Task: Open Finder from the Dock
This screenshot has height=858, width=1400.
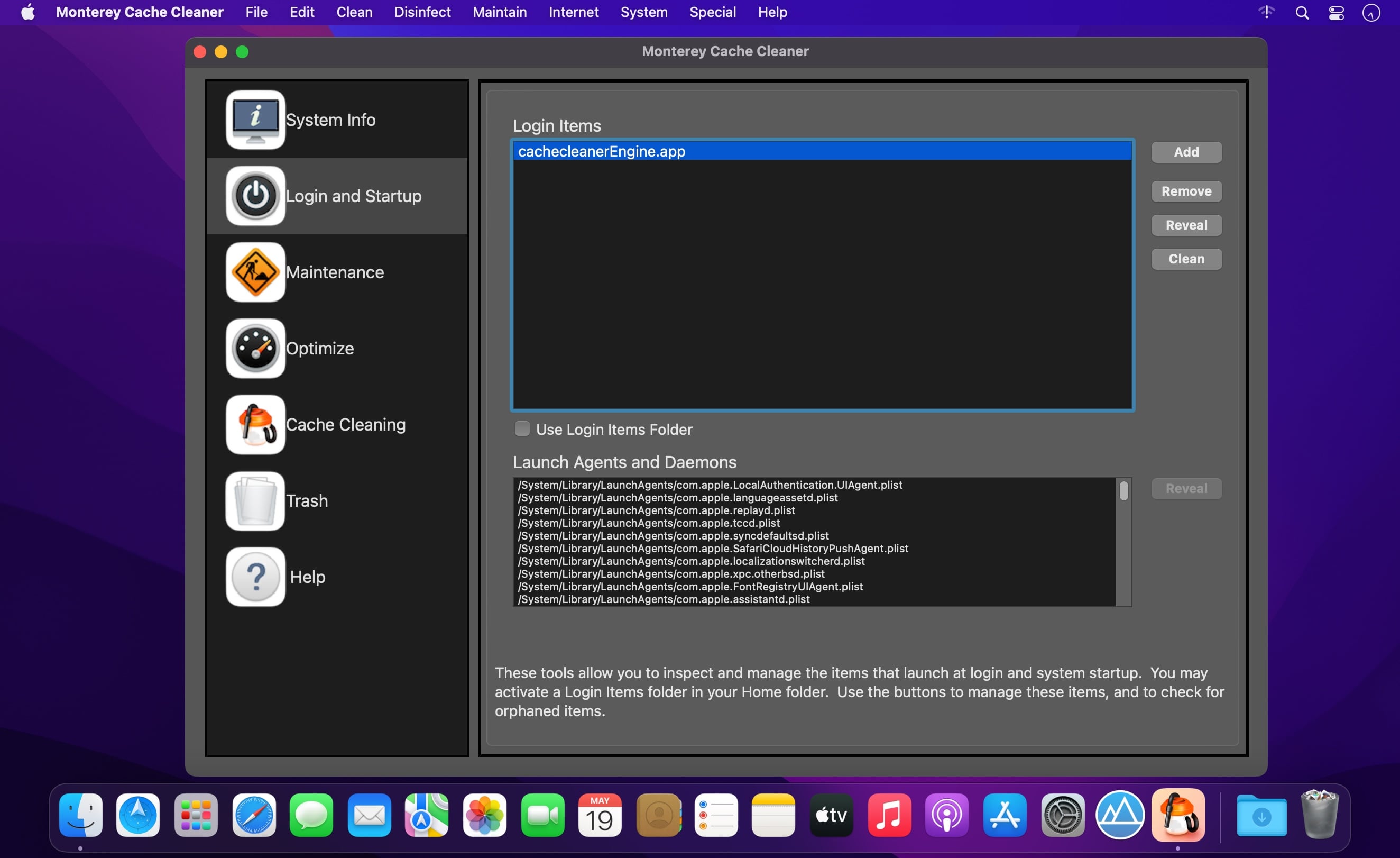Action: [x=81, y=815]
